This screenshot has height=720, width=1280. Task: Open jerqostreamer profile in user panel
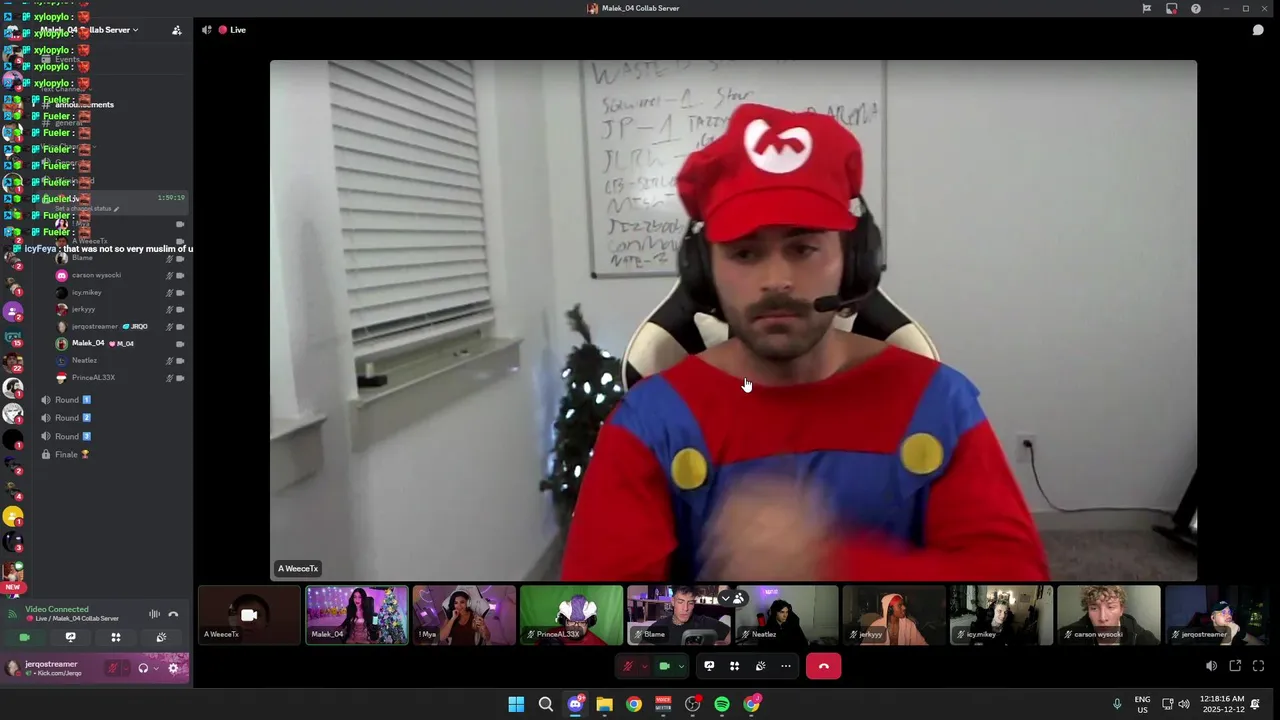tap(45, 668)
